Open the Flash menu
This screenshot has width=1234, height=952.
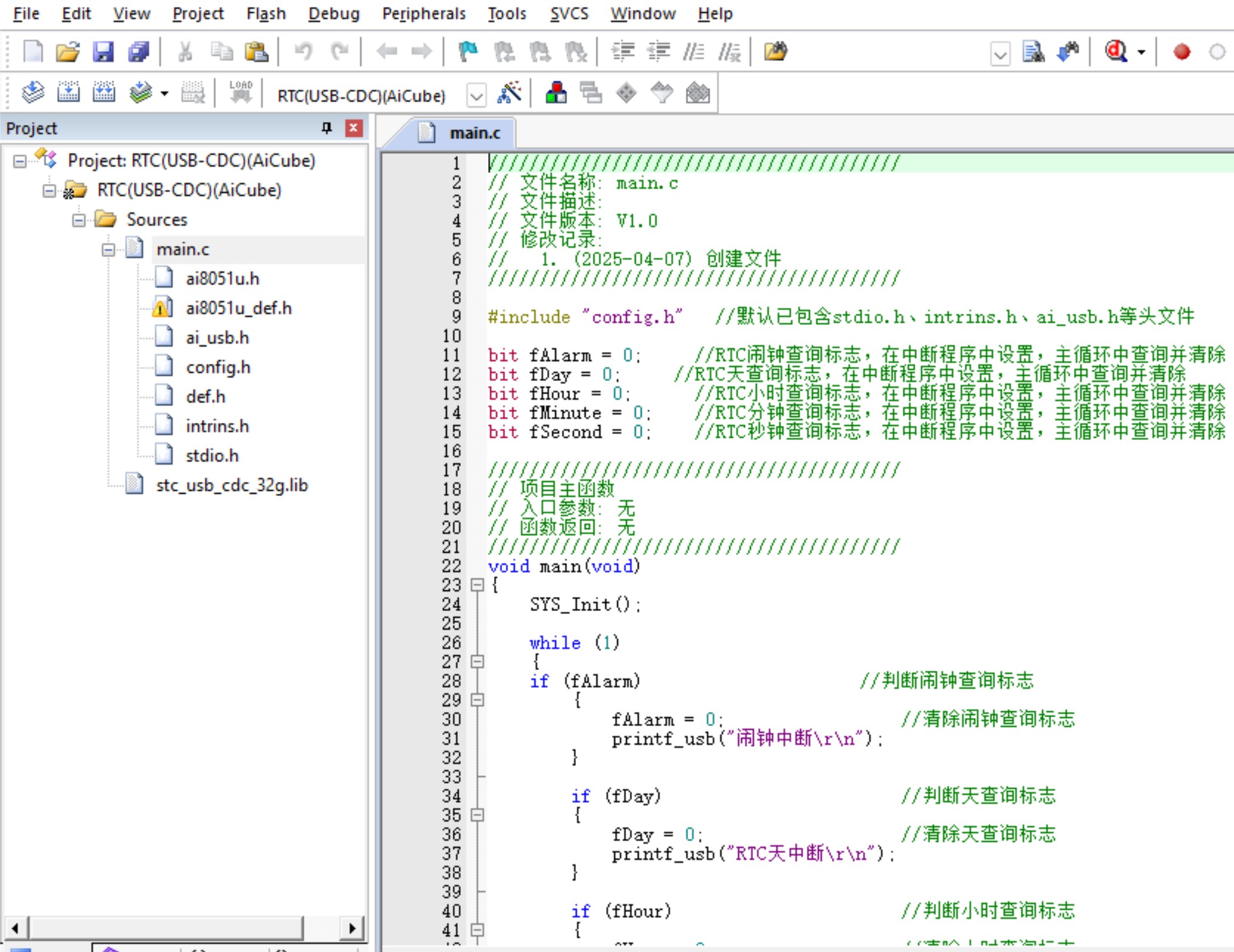(x=266, y=13)
